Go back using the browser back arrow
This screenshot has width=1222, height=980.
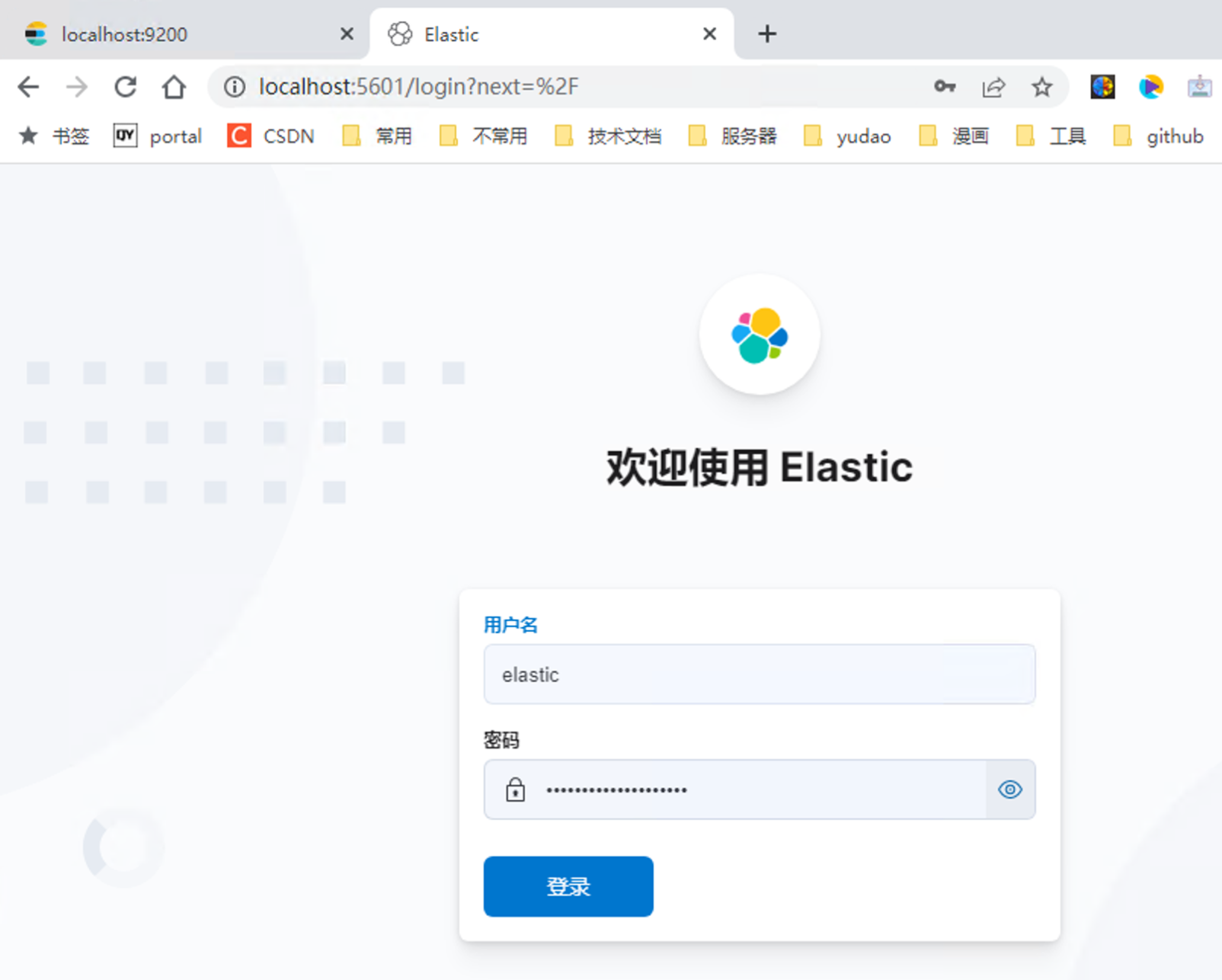[28, 87]
